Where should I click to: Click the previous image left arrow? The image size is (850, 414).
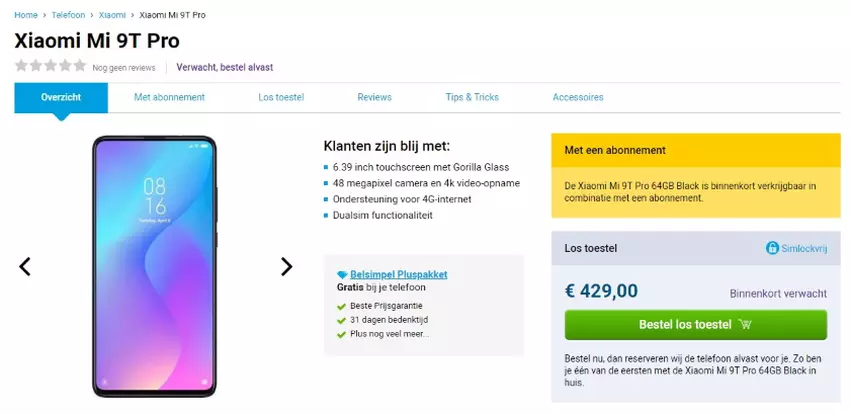[x=25, y=266]
